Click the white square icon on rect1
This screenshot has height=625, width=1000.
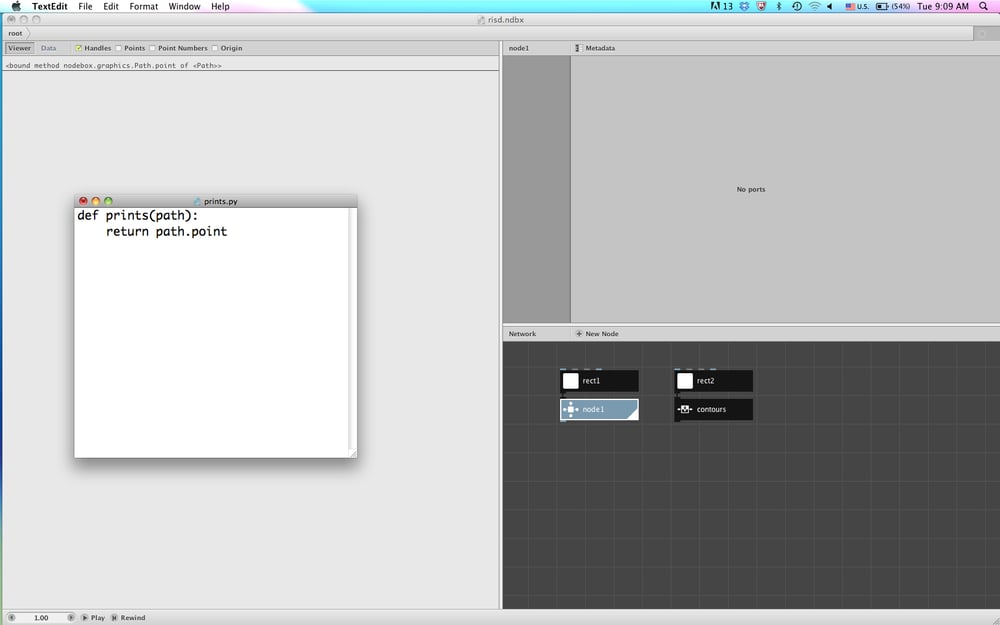tap(571, 381)
